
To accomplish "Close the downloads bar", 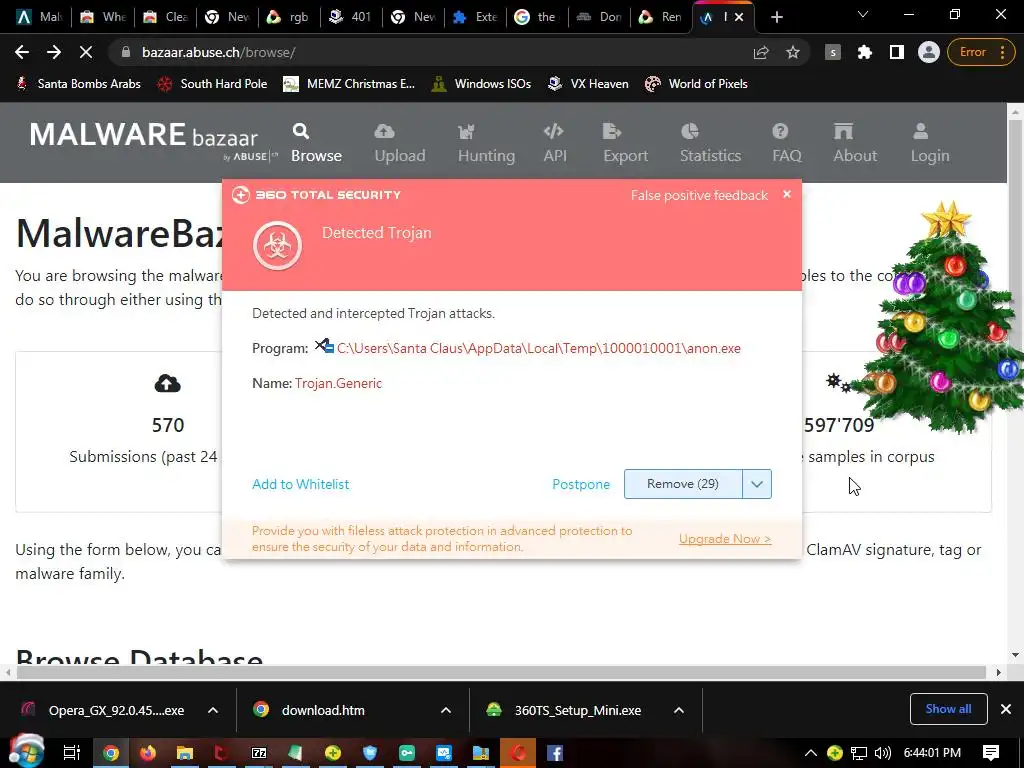I will [1006, 709].
